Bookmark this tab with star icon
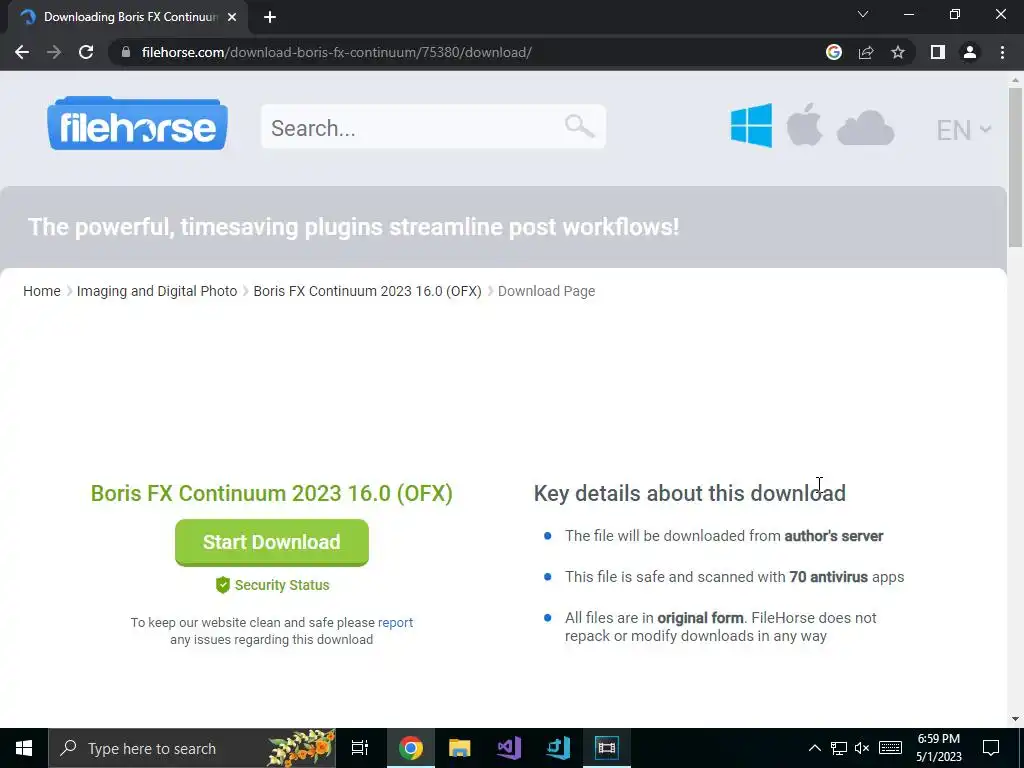This screenshot has width=1024, height=768. (898, 52)
